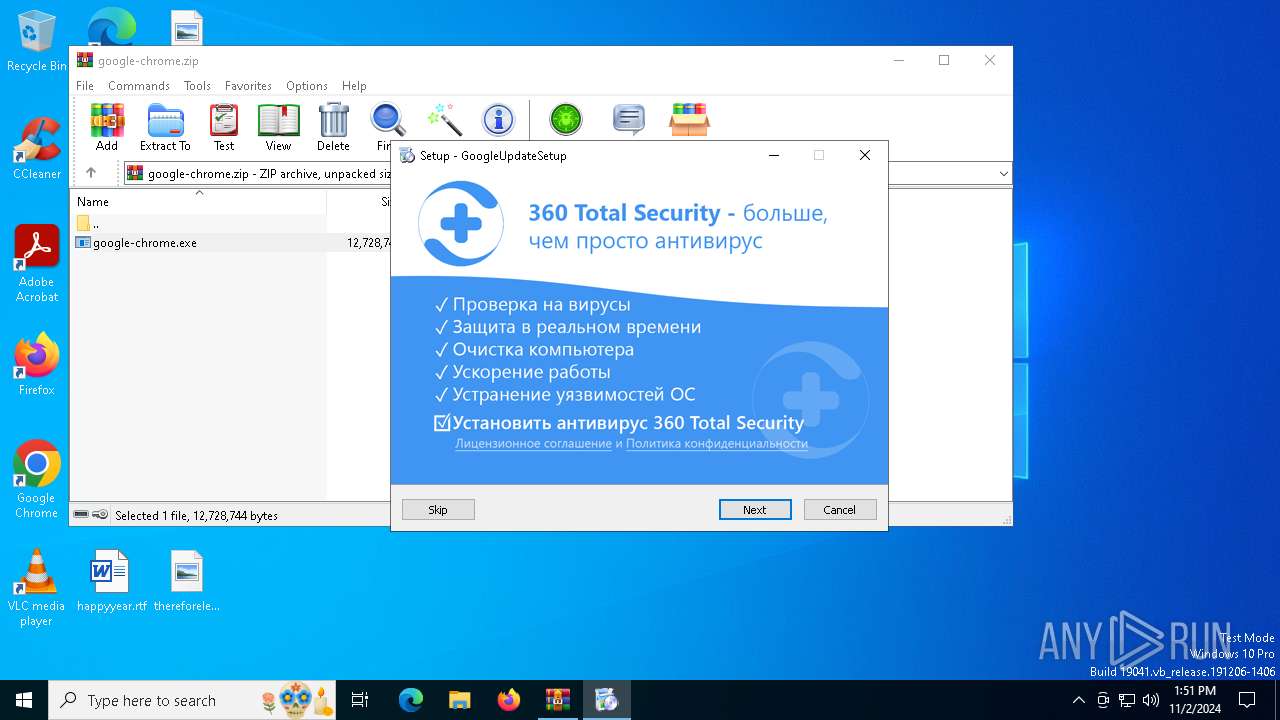Open the Commands menu
Viewport: 1280px width, 720px height.
tap(139, 86)
